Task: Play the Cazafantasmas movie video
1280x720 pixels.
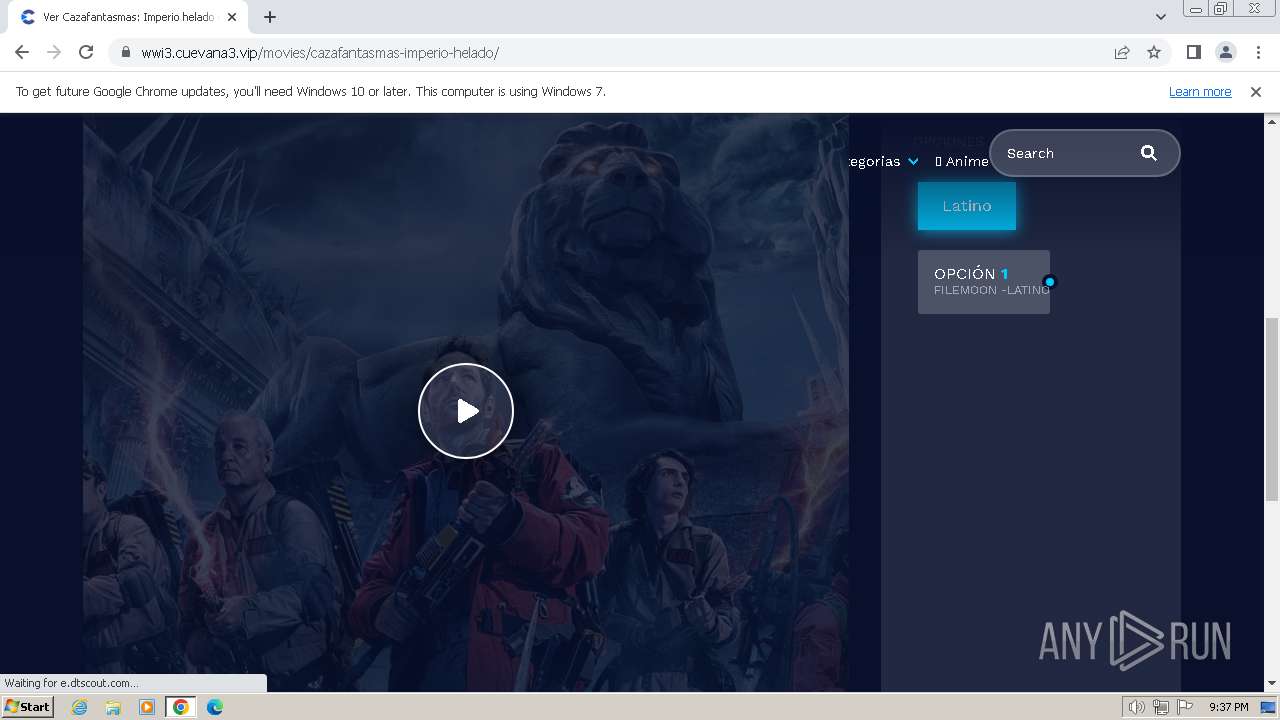Action: [x=466, y=411]
